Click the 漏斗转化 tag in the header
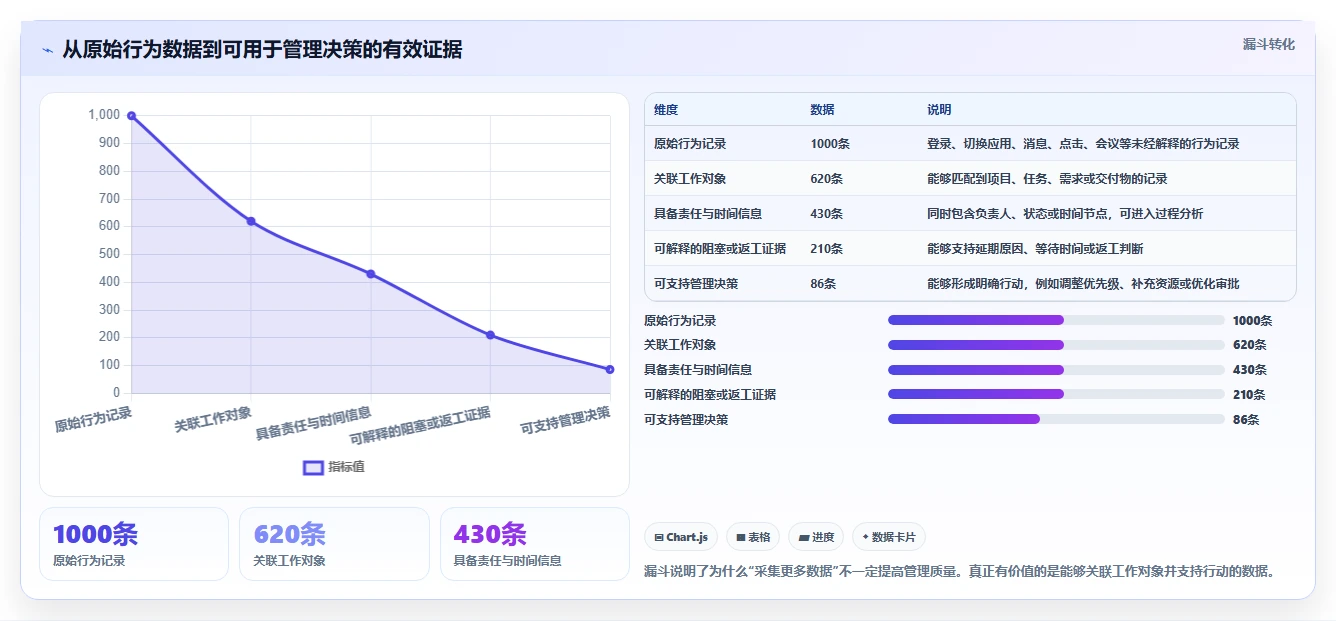This screenshot has height=621, width=1336. pyautogui.click(x=1268, y=44)
